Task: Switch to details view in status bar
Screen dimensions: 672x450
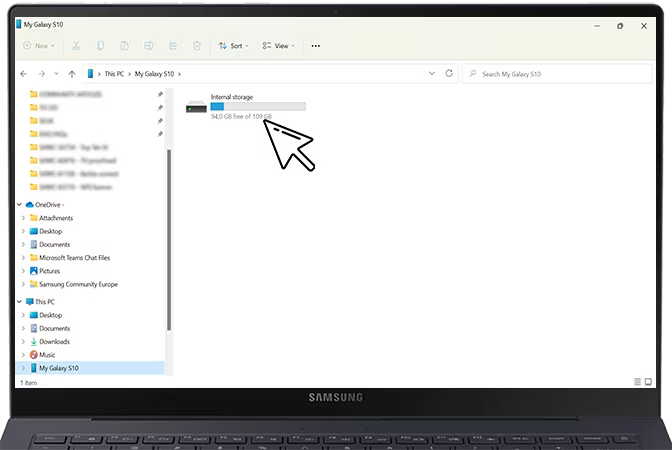Action: point(637,381)
